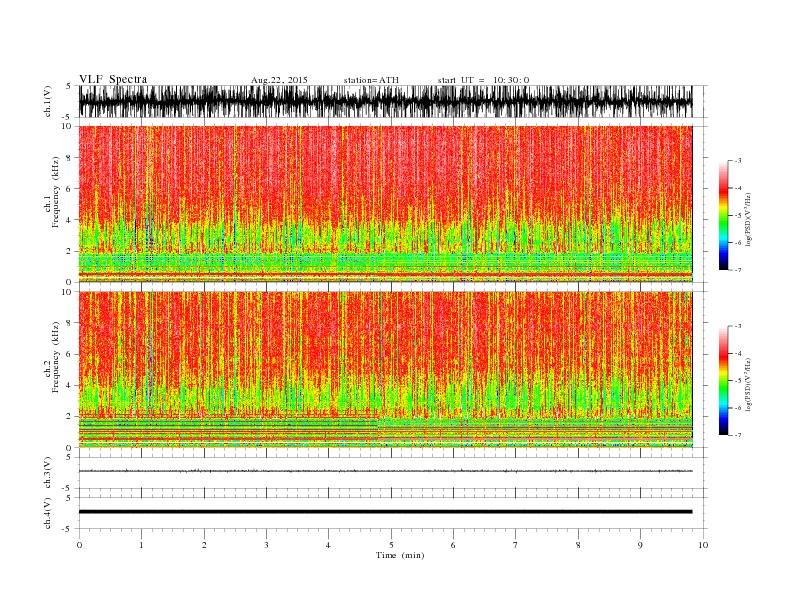Click time axis tick label "2"
The width and height of the screenshot is (792, 612).
[204, 545]
